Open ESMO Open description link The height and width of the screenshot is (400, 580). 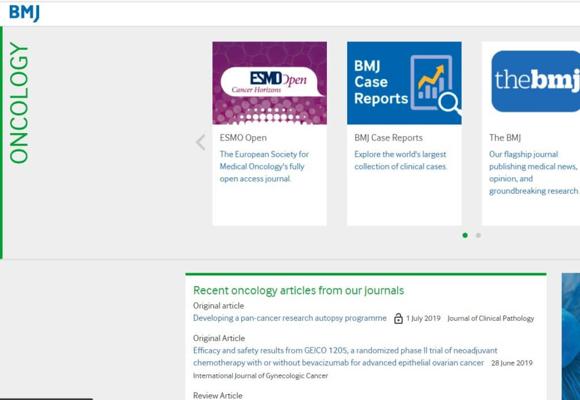tap(264, 166)
